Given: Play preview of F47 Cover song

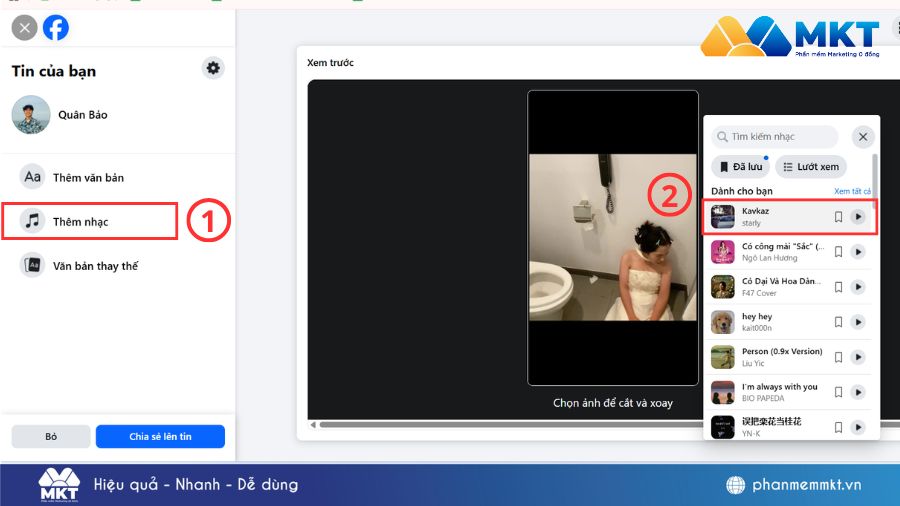Looking at the screenshot, I should pos(858,287).
